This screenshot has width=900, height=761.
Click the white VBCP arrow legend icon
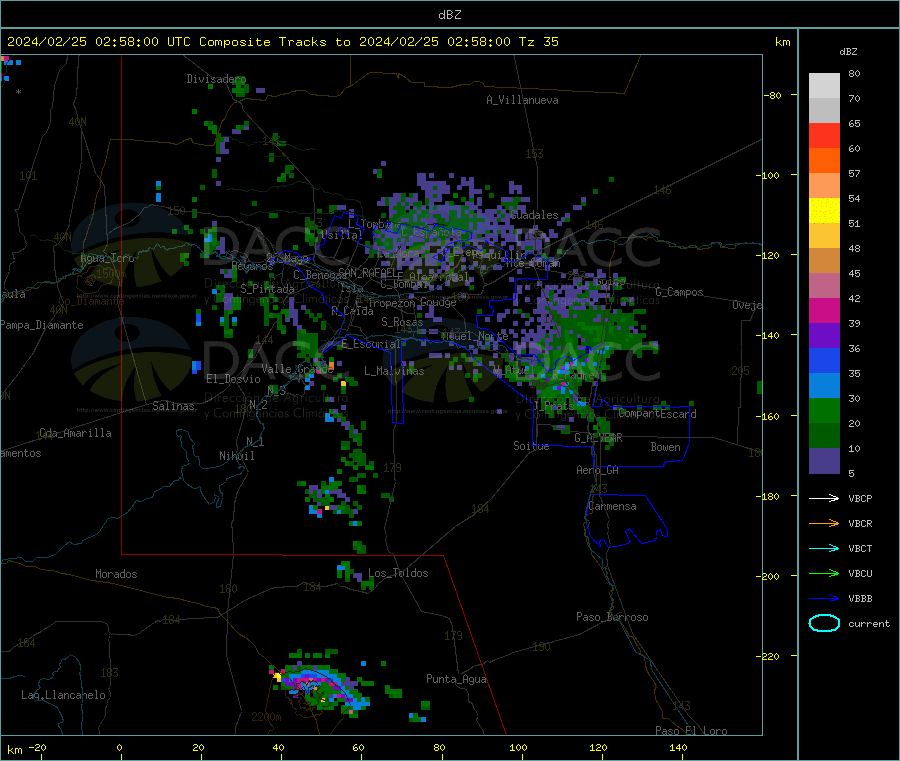(824, 498)
